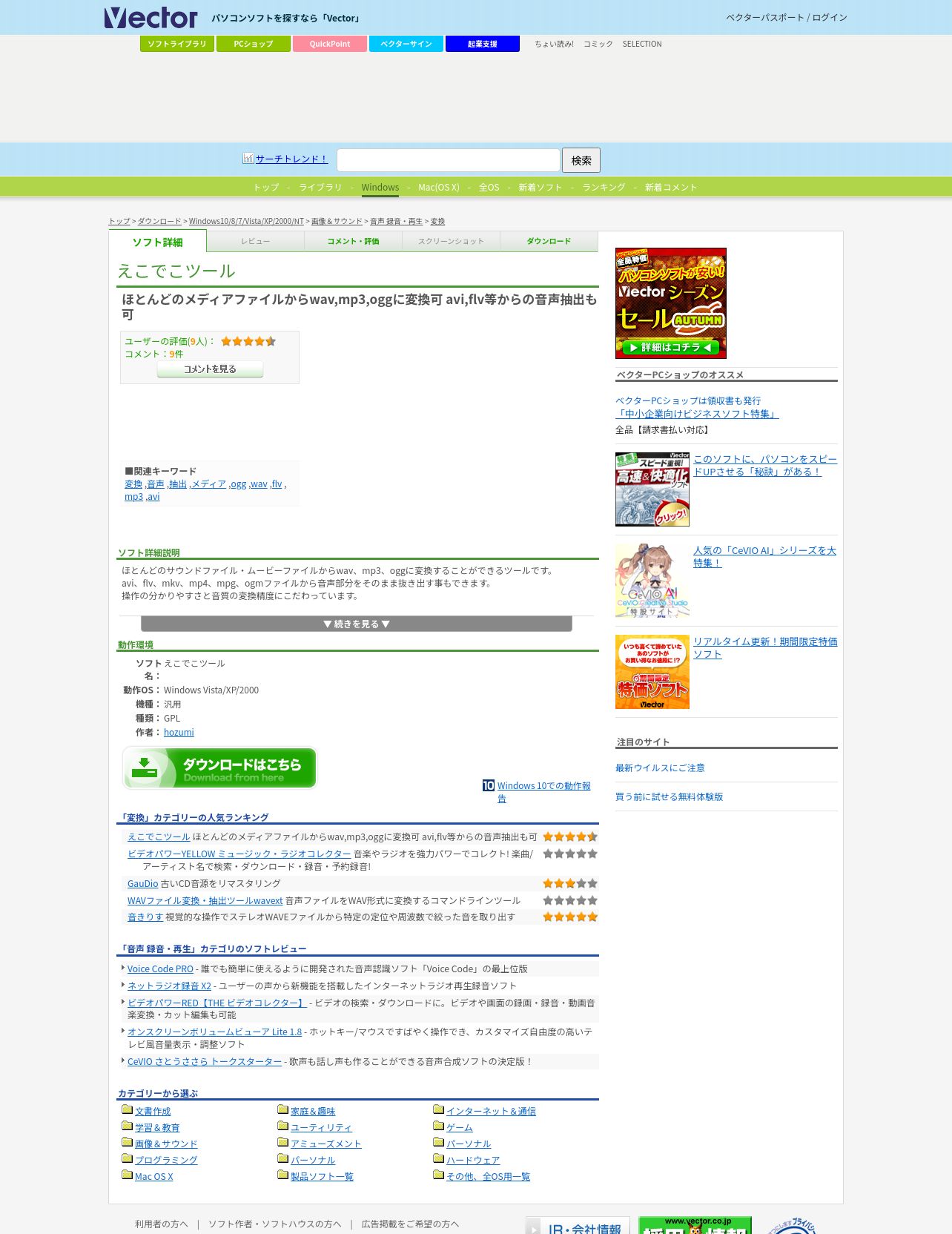952x1234 pixels.
Task: Select the ソフト詳細 tab
Action: pyautogui.click(x=157, y=242)
